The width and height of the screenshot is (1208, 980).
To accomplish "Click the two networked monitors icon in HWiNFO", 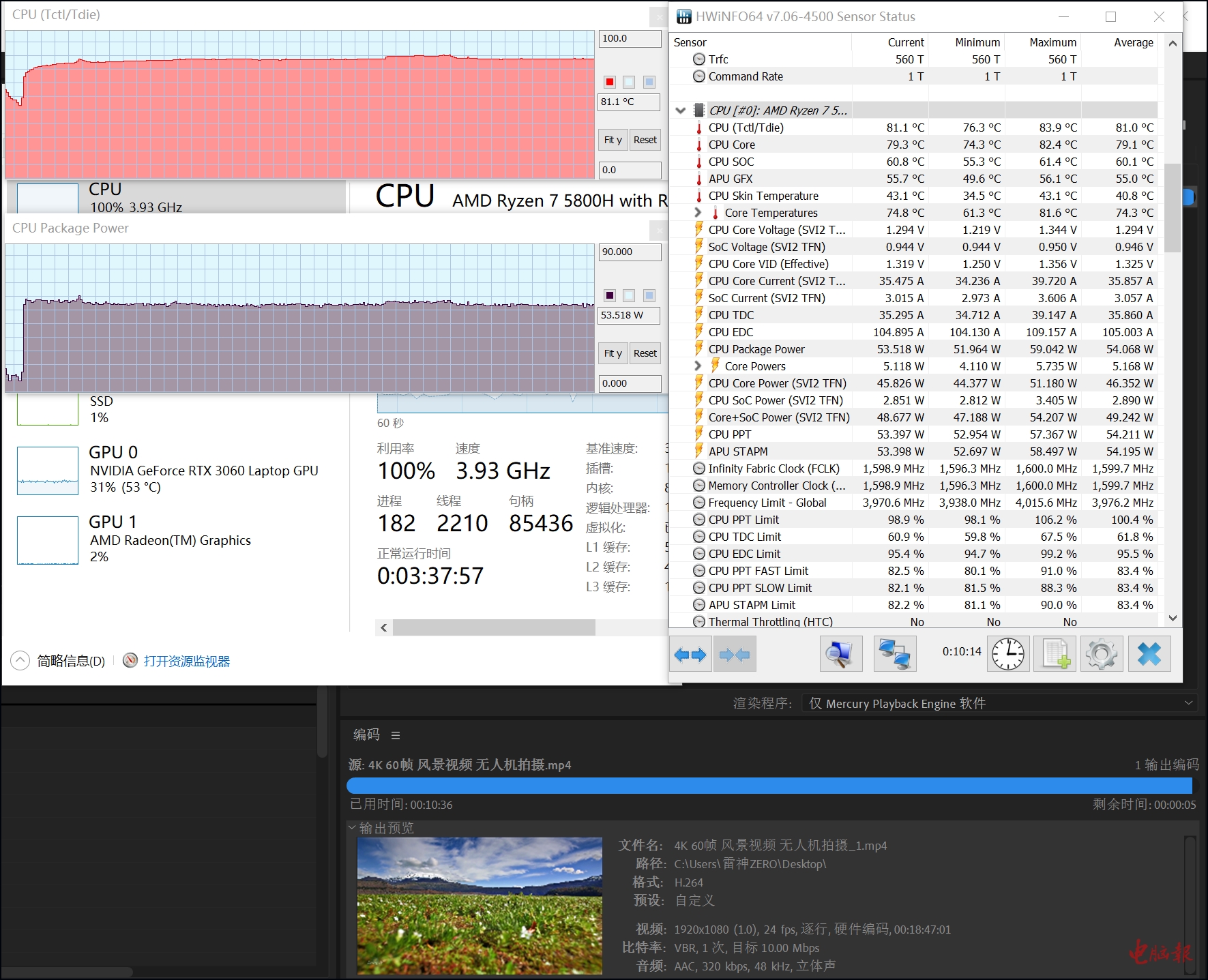I will click(894, 655).
